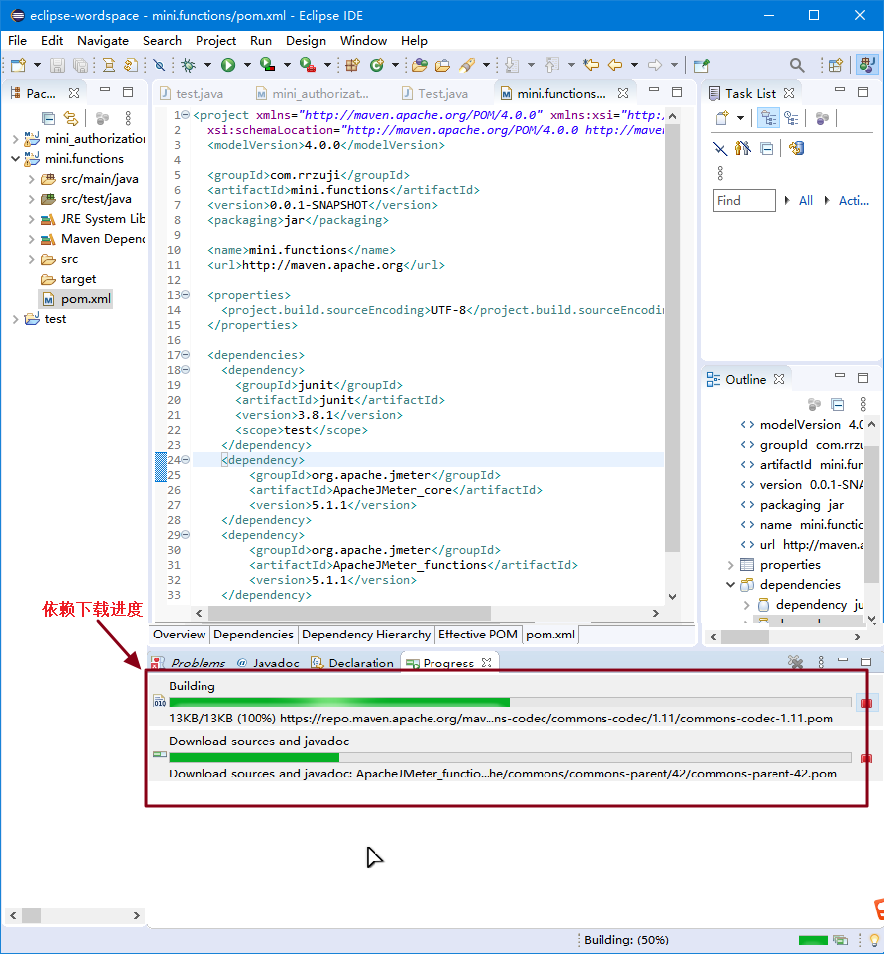Toggle Hide Completed Tasks in Task List
Viewport: 884px width, 954px height.
click(x=720, y=148)
